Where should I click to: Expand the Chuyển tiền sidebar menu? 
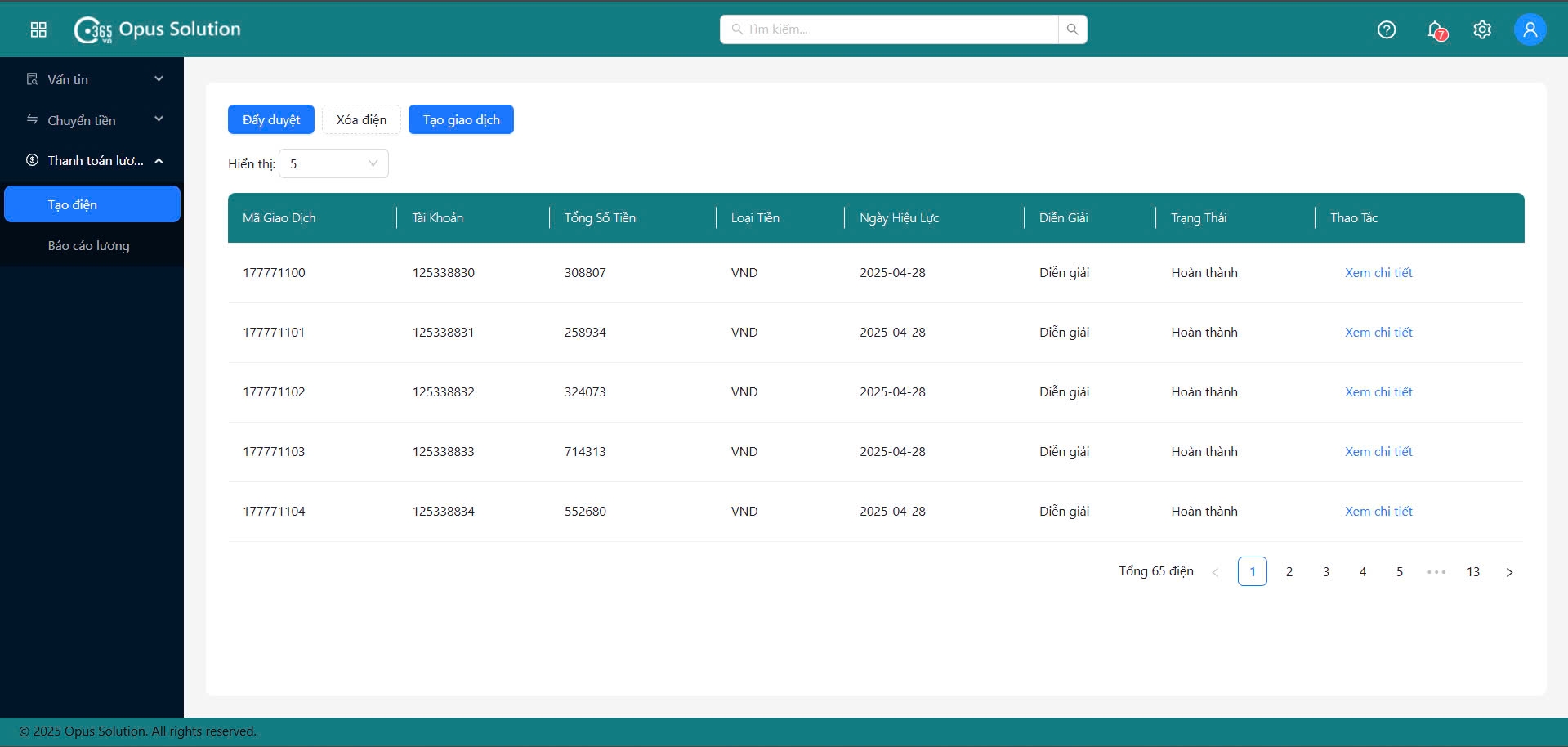92,120
